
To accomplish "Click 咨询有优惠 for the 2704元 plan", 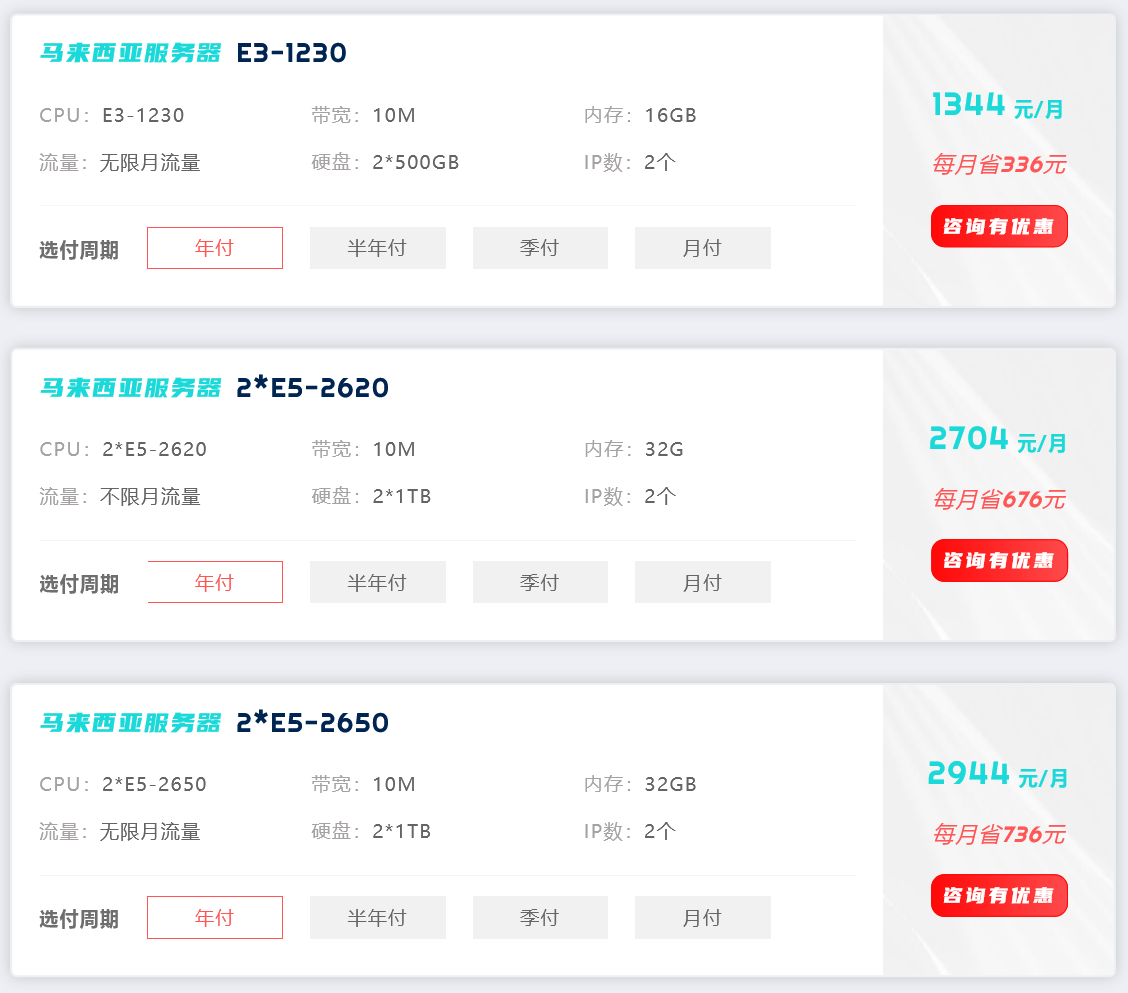I will click(x=999, y=561).
